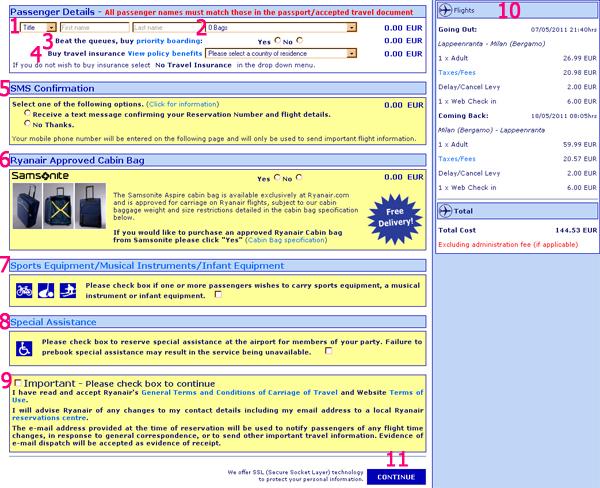Open the reservations centre link
The image size is (600, 488).
click(49, 418)
